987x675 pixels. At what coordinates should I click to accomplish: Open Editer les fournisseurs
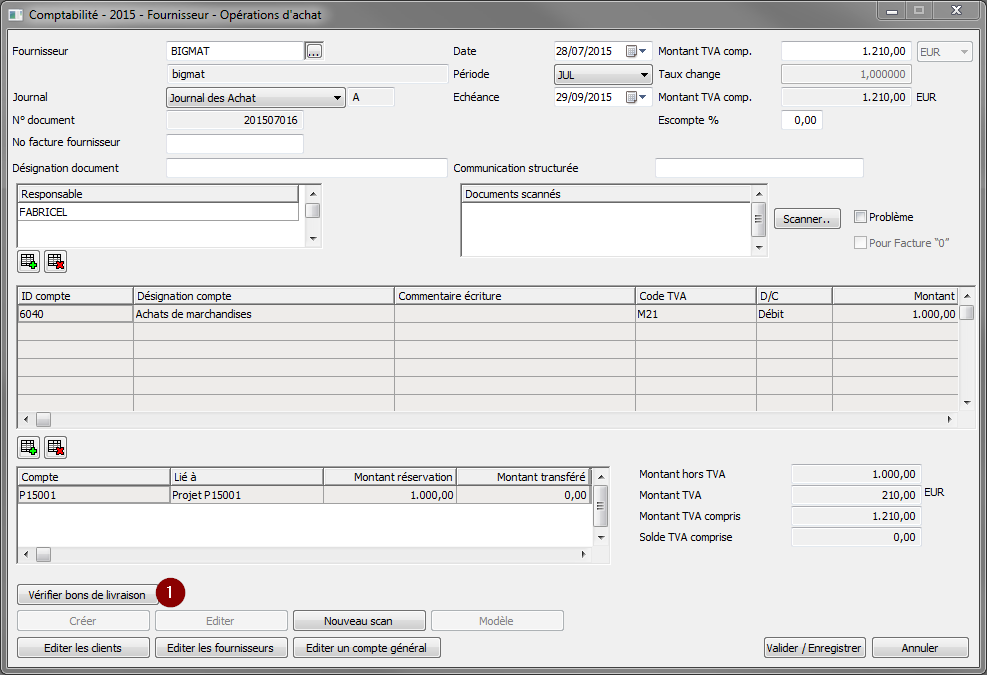click(221, 648)
